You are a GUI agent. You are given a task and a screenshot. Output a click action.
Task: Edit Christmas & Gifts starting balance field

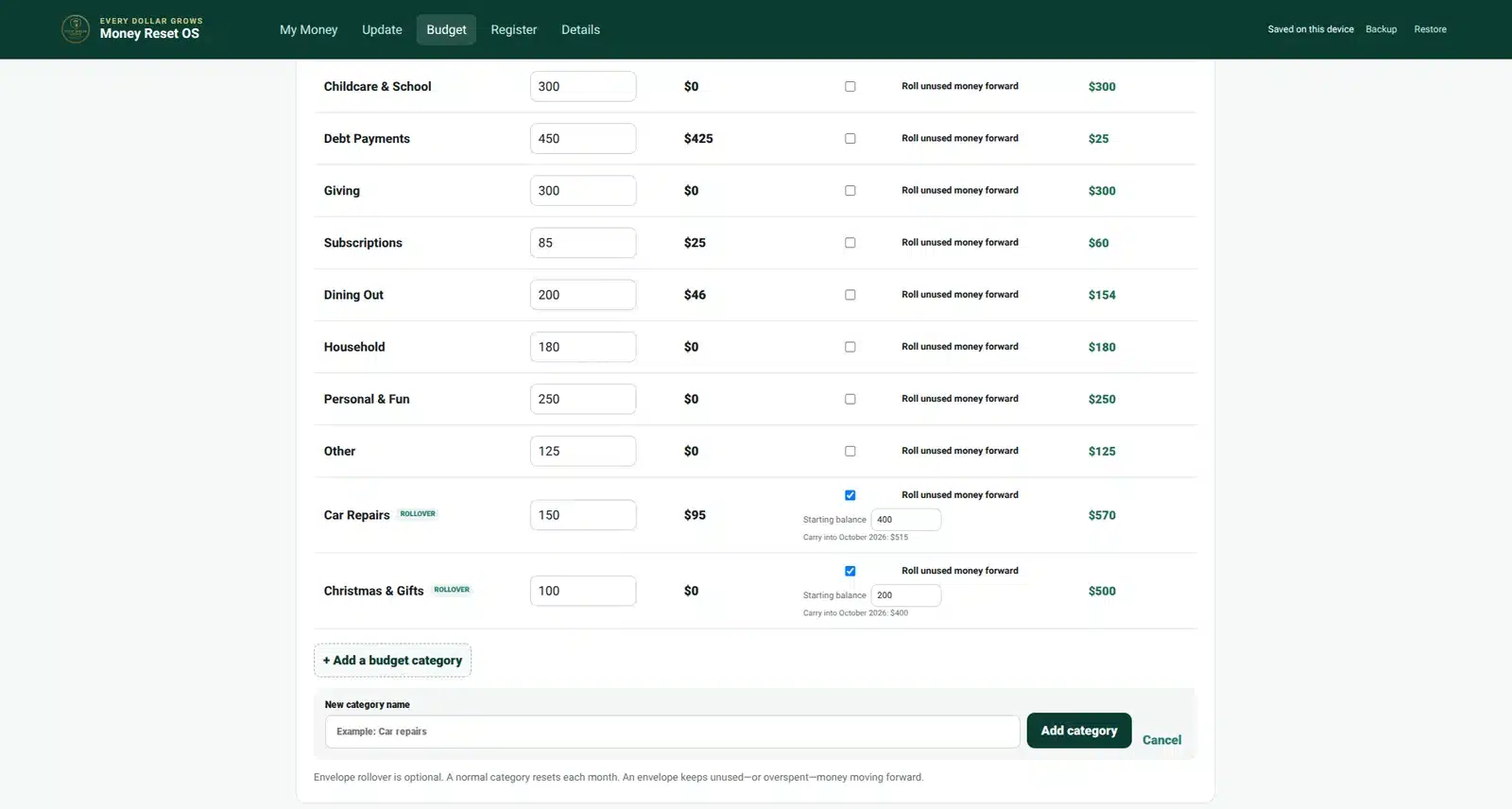[905, 595]
